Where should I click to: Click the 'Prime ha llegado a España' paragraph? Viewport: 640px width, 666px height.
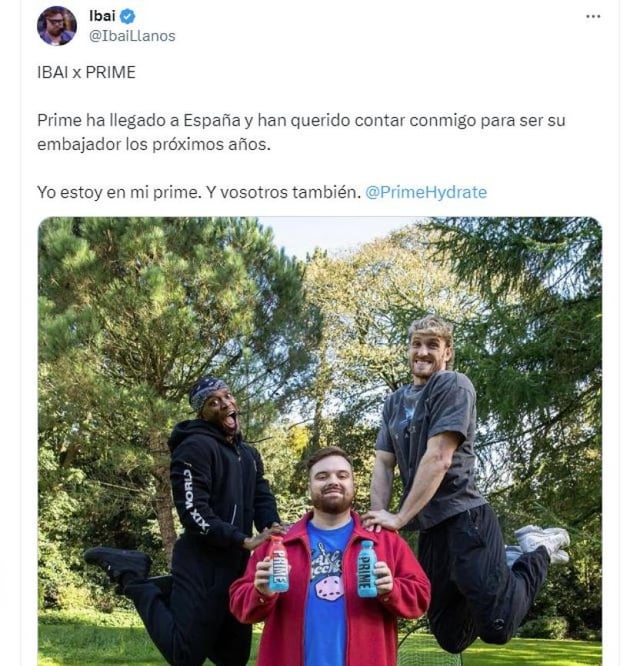tap(301, 132)
